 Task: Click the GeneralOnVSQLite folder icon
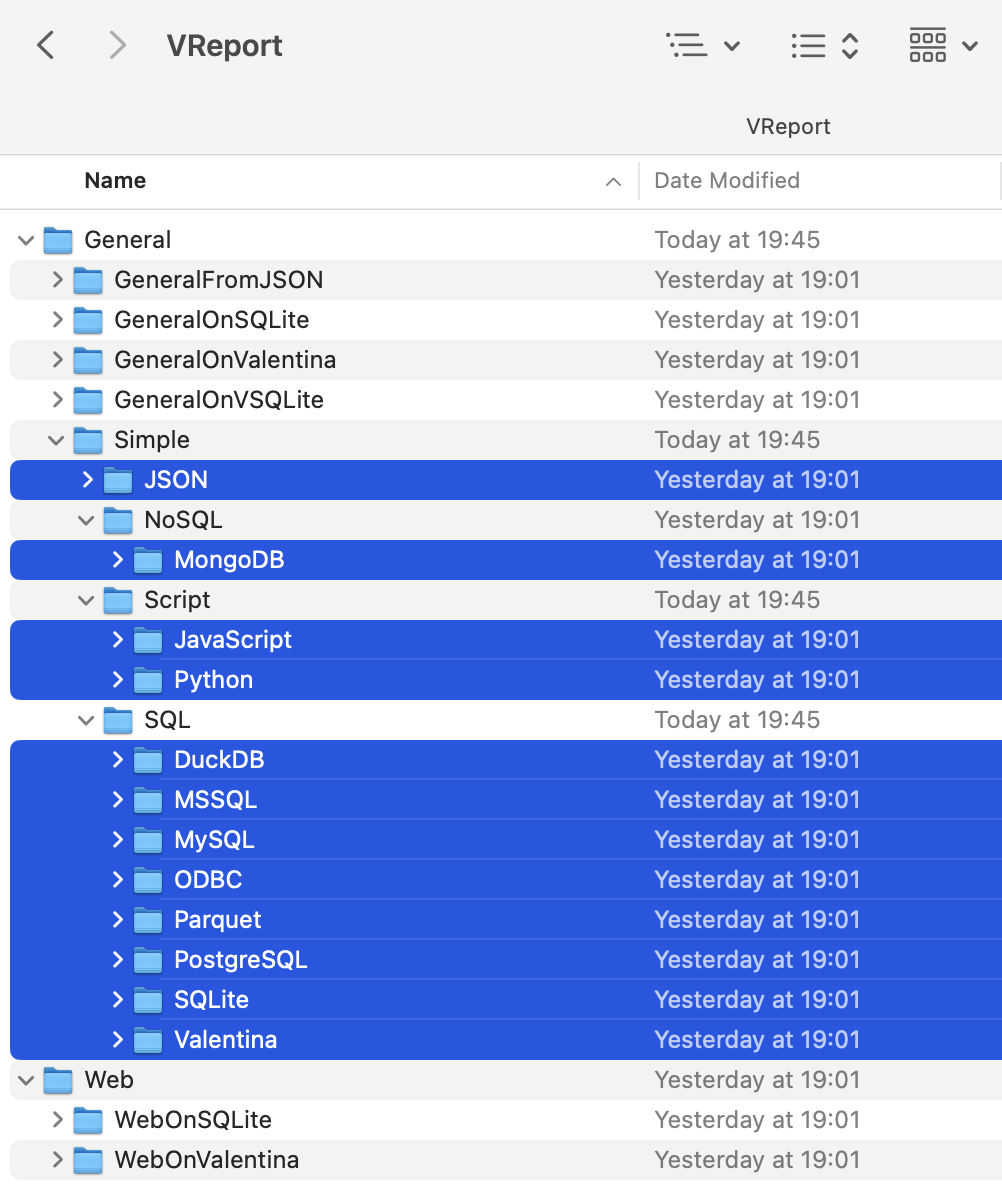pos(88,401)
